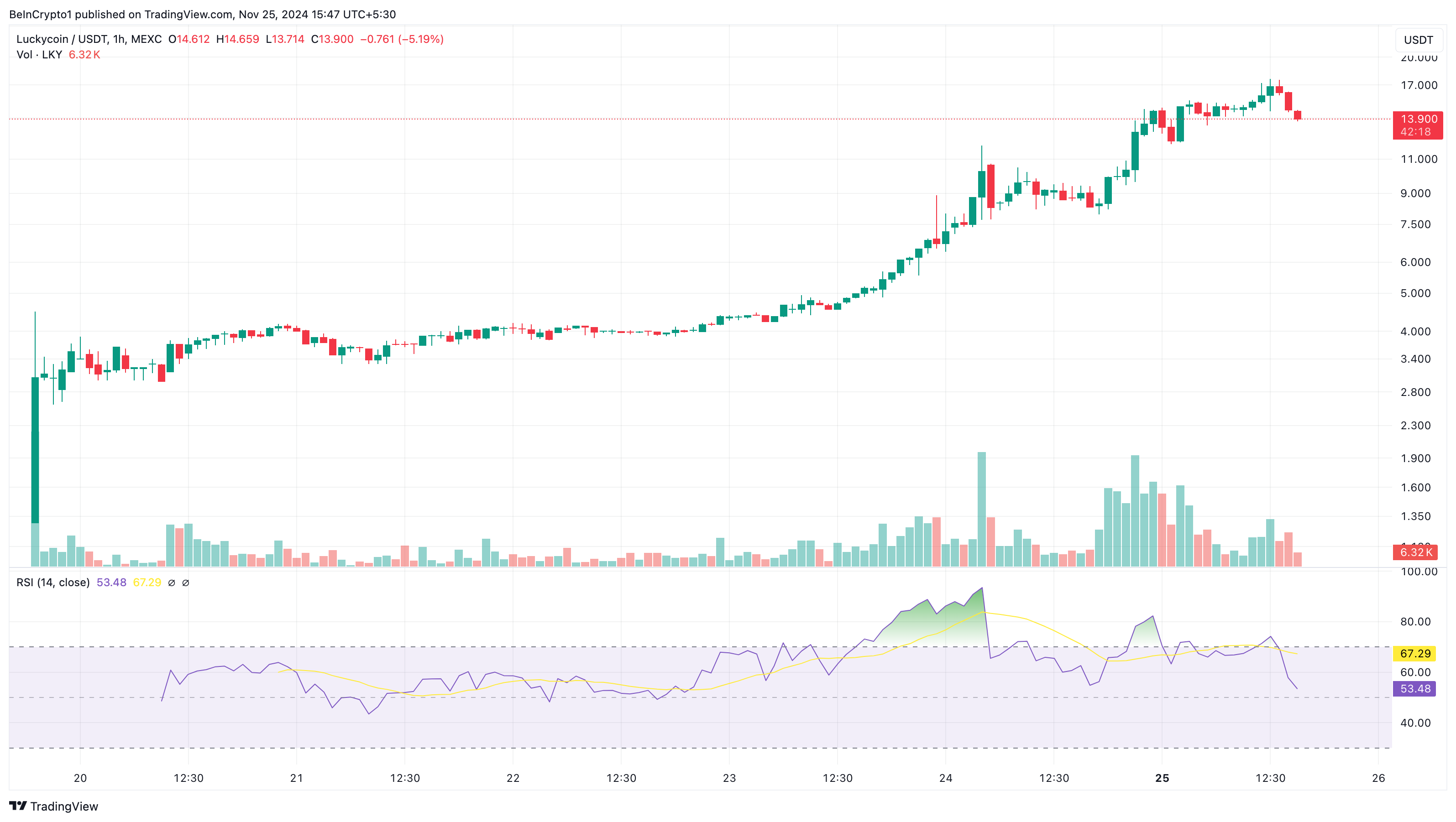The height and width of the screenshot is (822, 1456).
Task: Click the tallest green volume bar on day 24
Action: pos(981,509)
